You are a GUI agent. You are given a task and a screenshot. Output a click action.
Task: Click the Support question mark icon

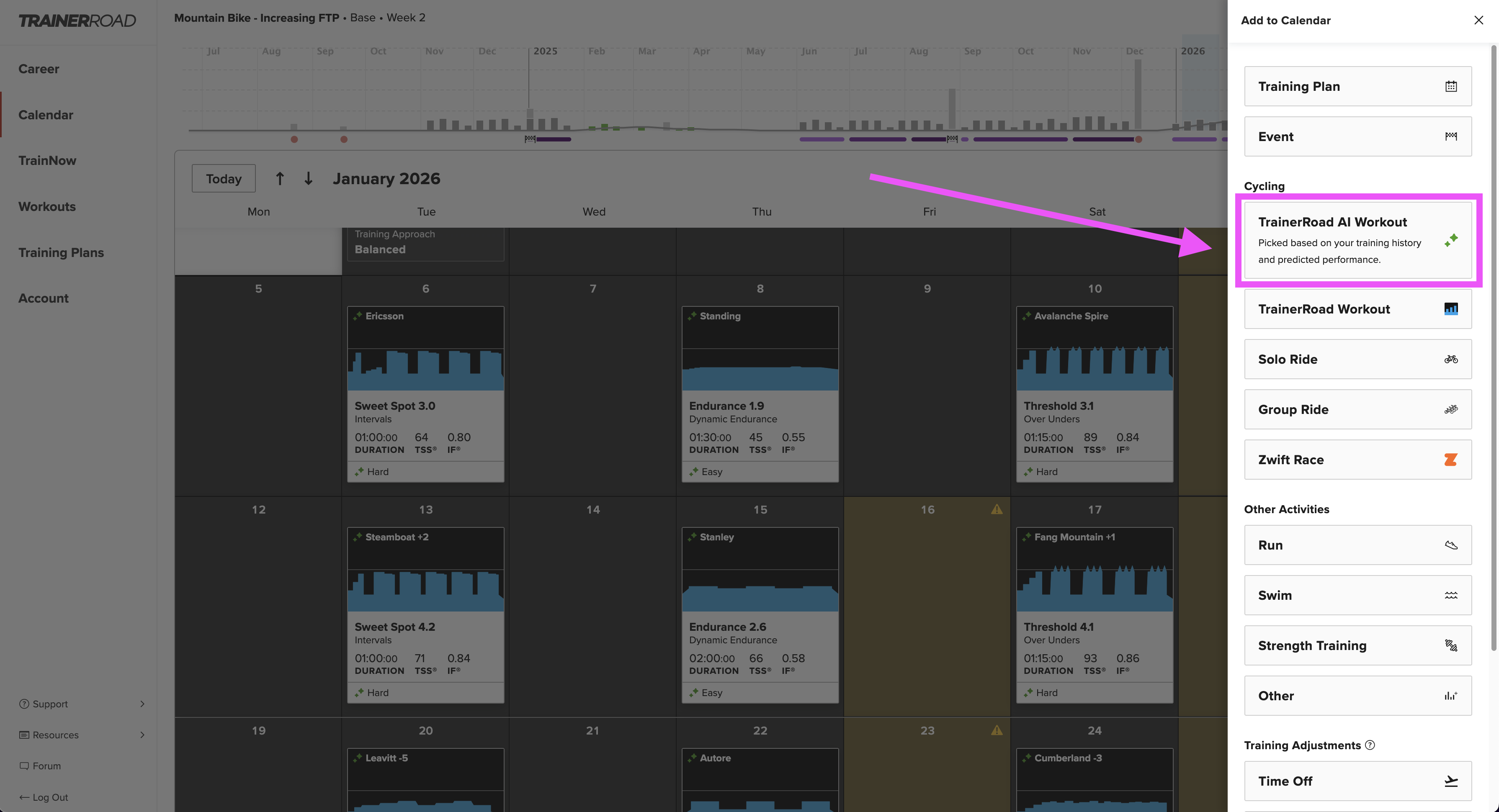coord(24,704)
